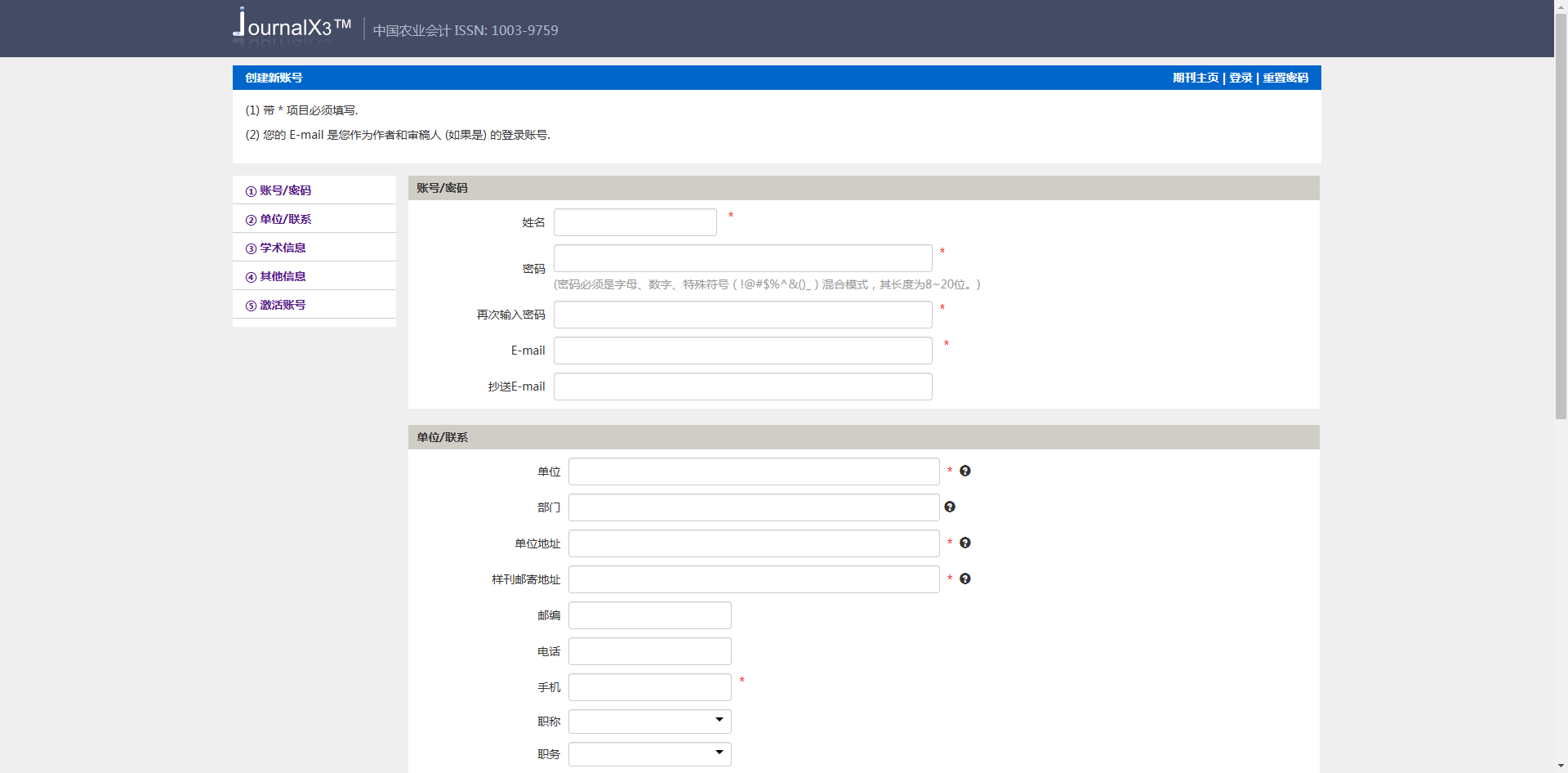Expand the 职称 dropdown
1568x773 pixels.
click(649, 722)
